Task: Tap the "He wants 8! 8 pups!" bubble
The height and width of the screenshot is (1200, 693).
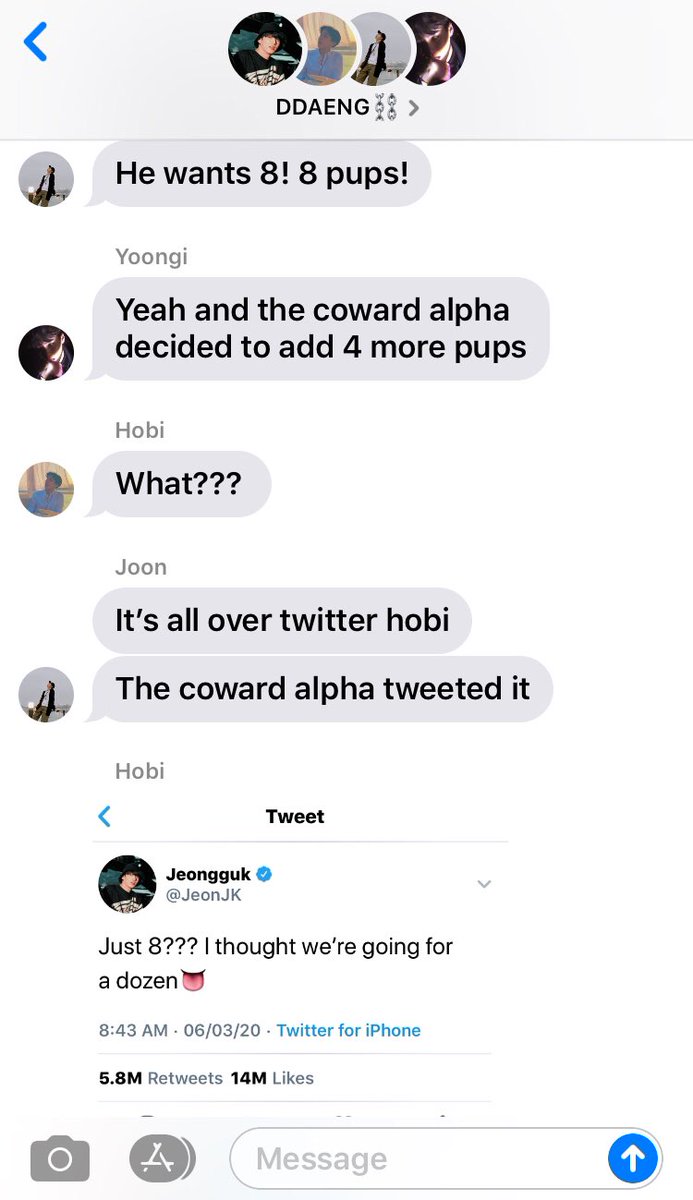Action: point(262,174)
